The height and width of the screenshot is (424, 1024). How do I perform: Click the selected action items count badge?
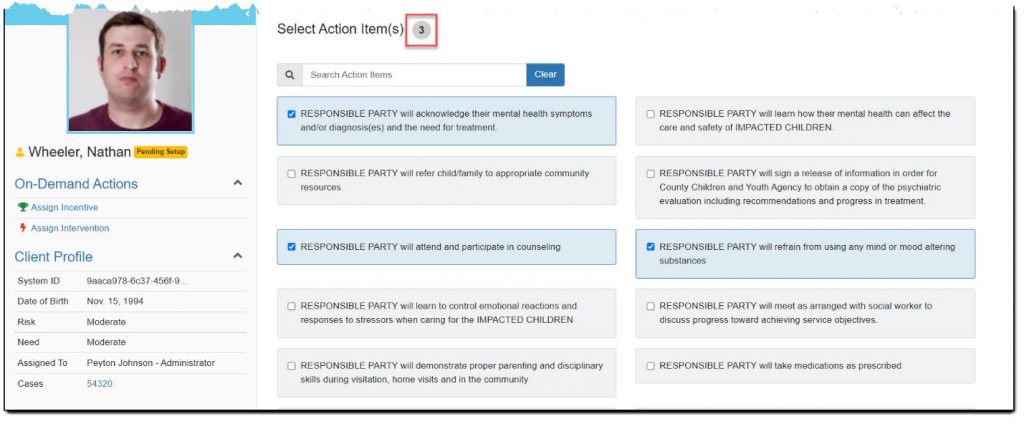coord(422,31)
